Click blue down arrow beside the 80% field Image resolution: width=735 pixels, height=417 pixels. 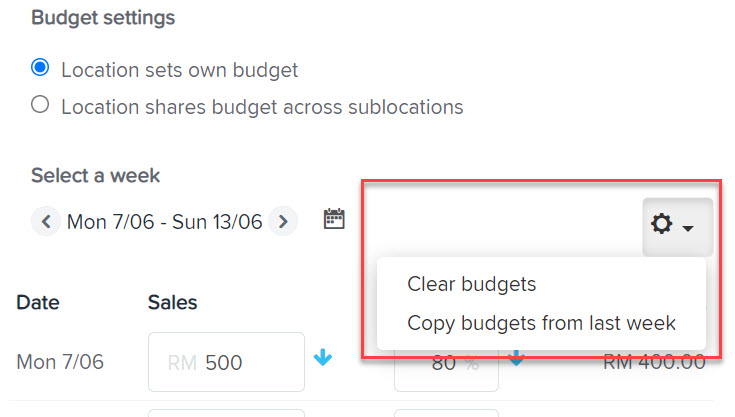tap(516, 359)
